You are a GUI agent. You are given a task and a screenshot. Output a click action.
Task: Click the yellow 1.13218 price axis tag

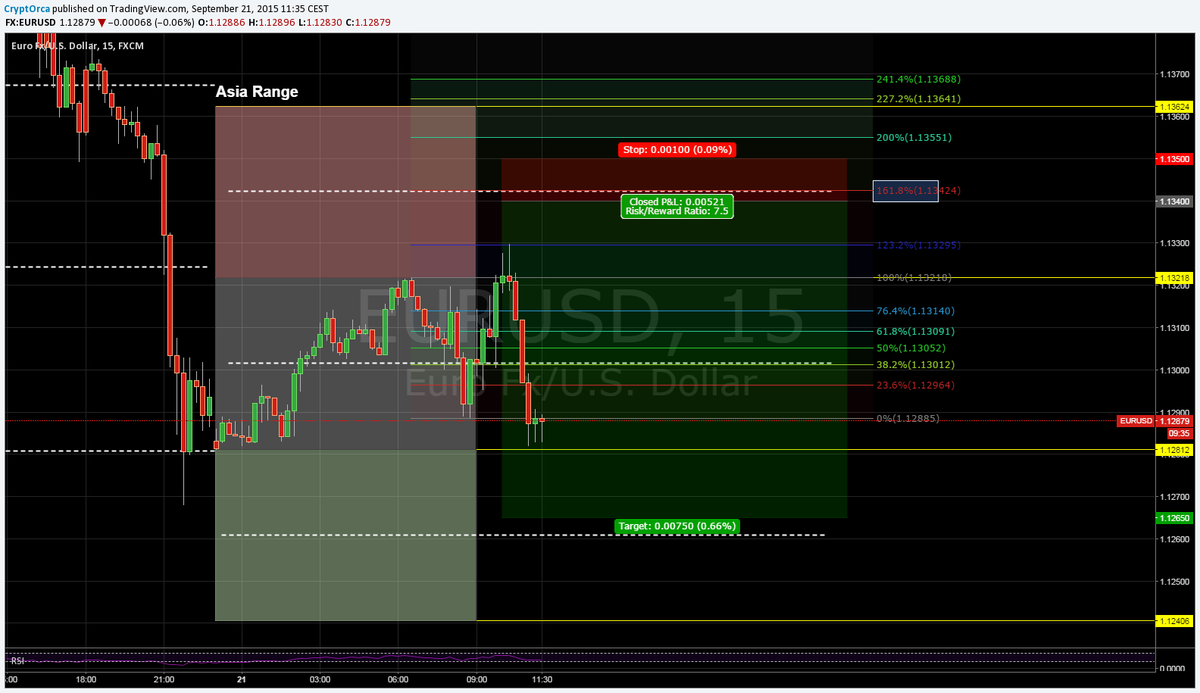point(1173,277)
